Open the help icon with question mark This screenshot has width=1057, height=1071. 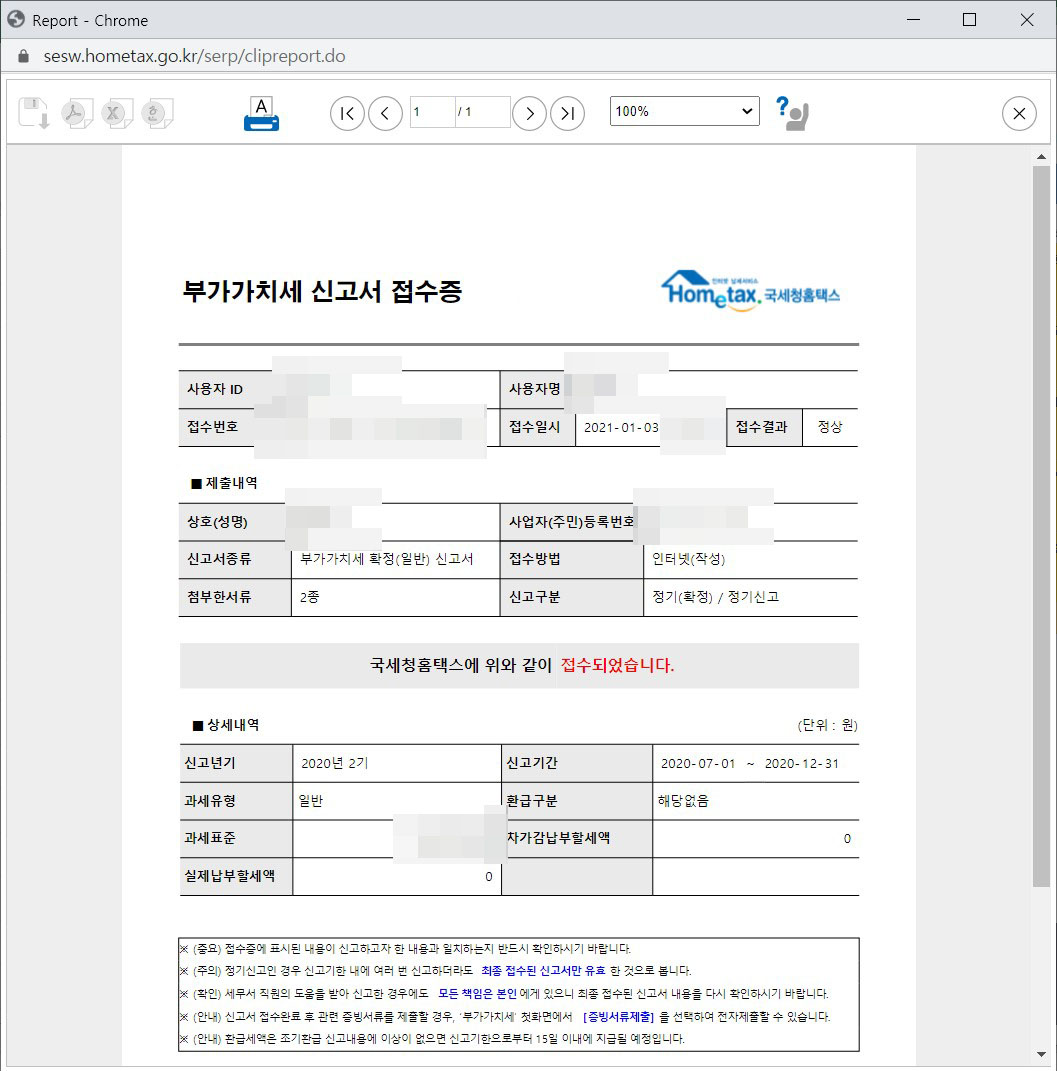pyautogui.click(x=792, y=113)
